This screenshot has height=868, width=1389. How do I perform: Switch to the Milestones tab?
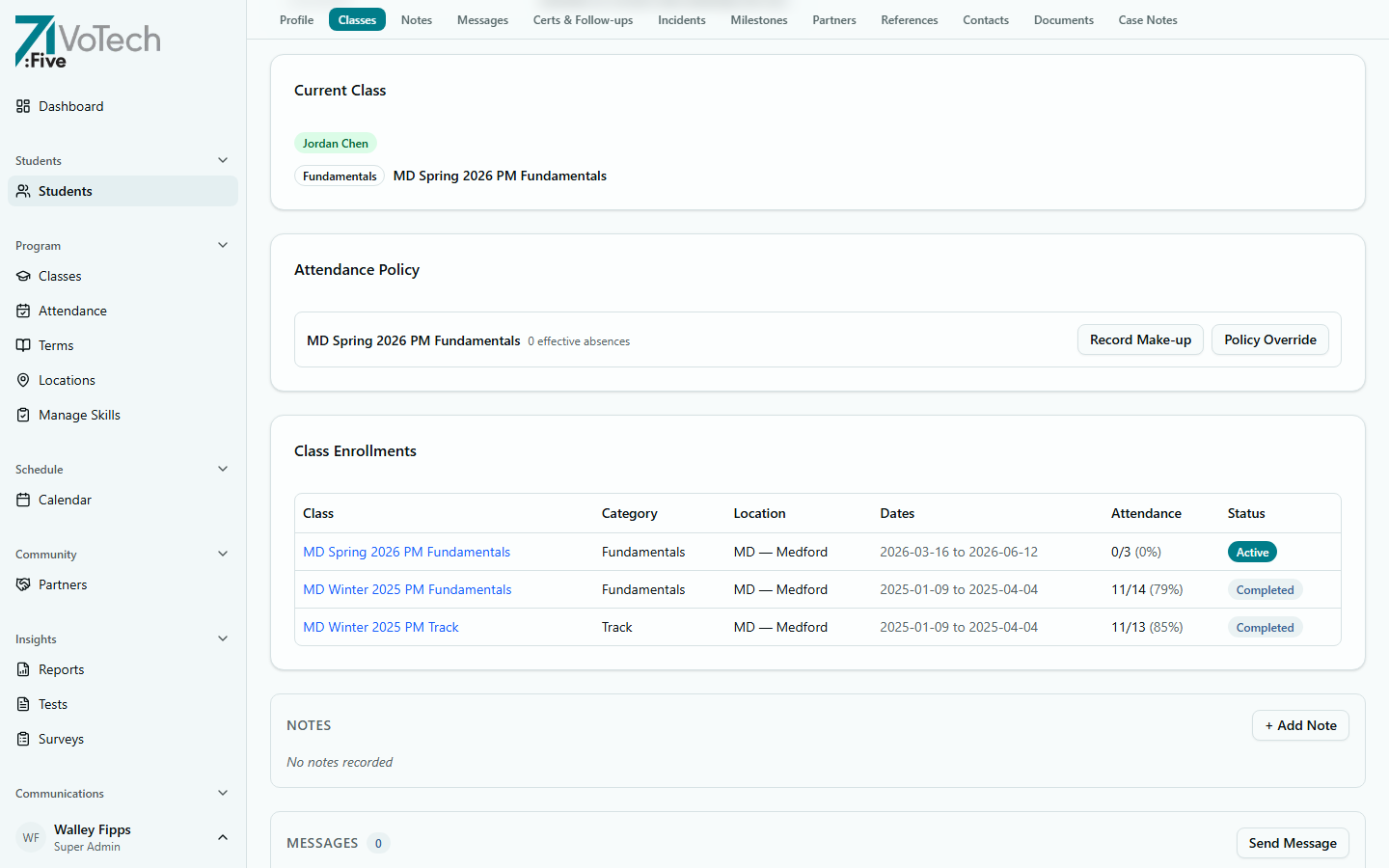click(x=758, y=19)
